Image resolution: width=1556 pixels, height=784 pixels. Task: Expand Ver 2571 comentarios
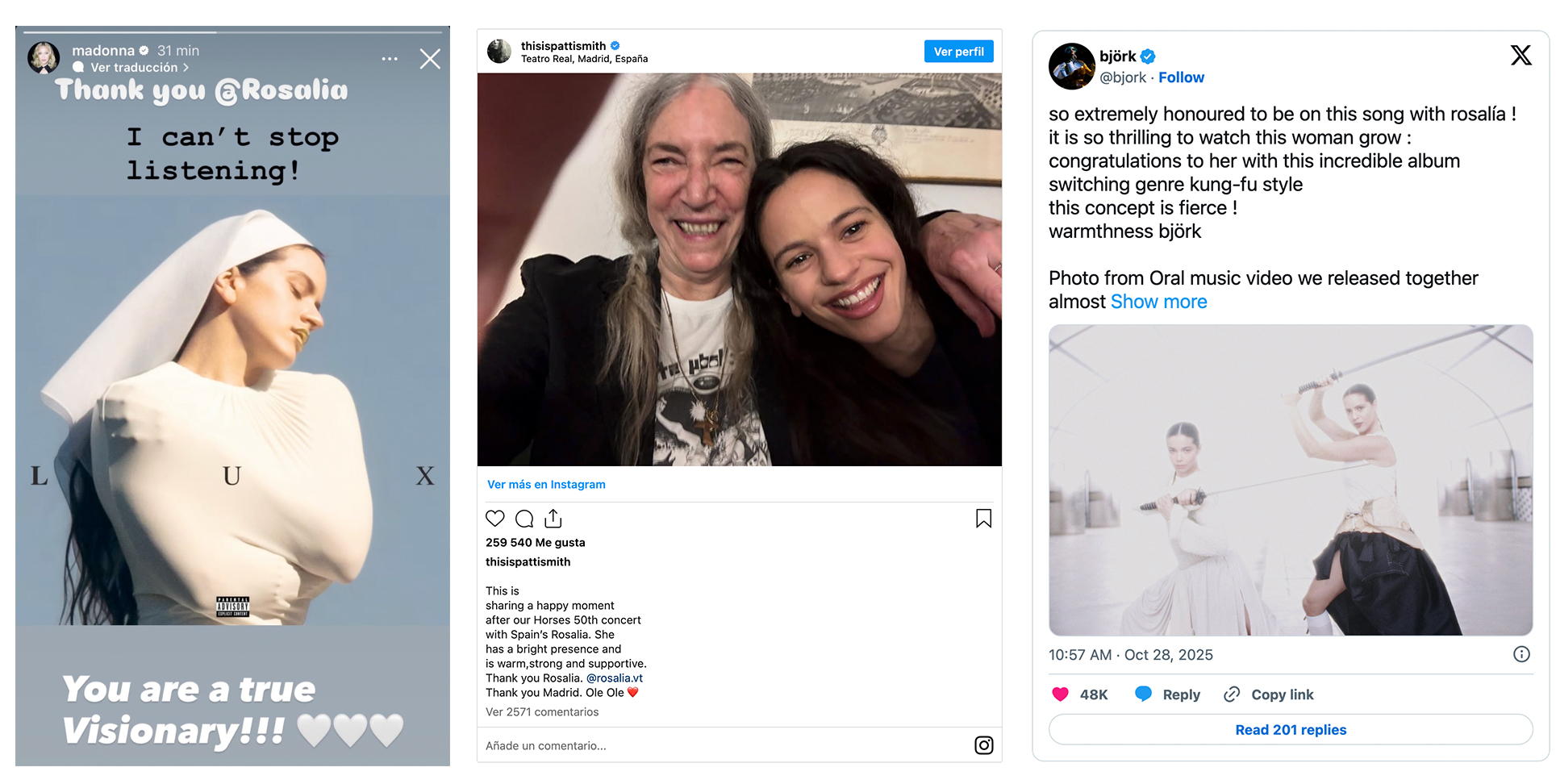pos(542,712)
